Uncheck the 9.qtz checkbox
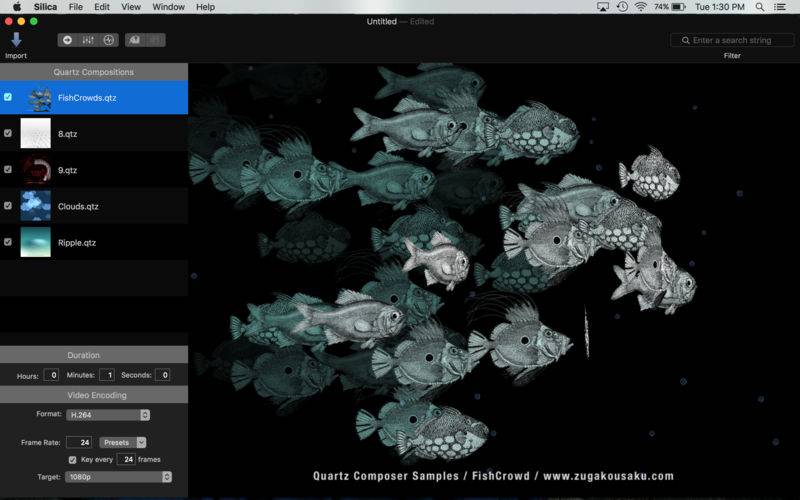Viewport: 800px width, 500px height. [x=8, y=169]
